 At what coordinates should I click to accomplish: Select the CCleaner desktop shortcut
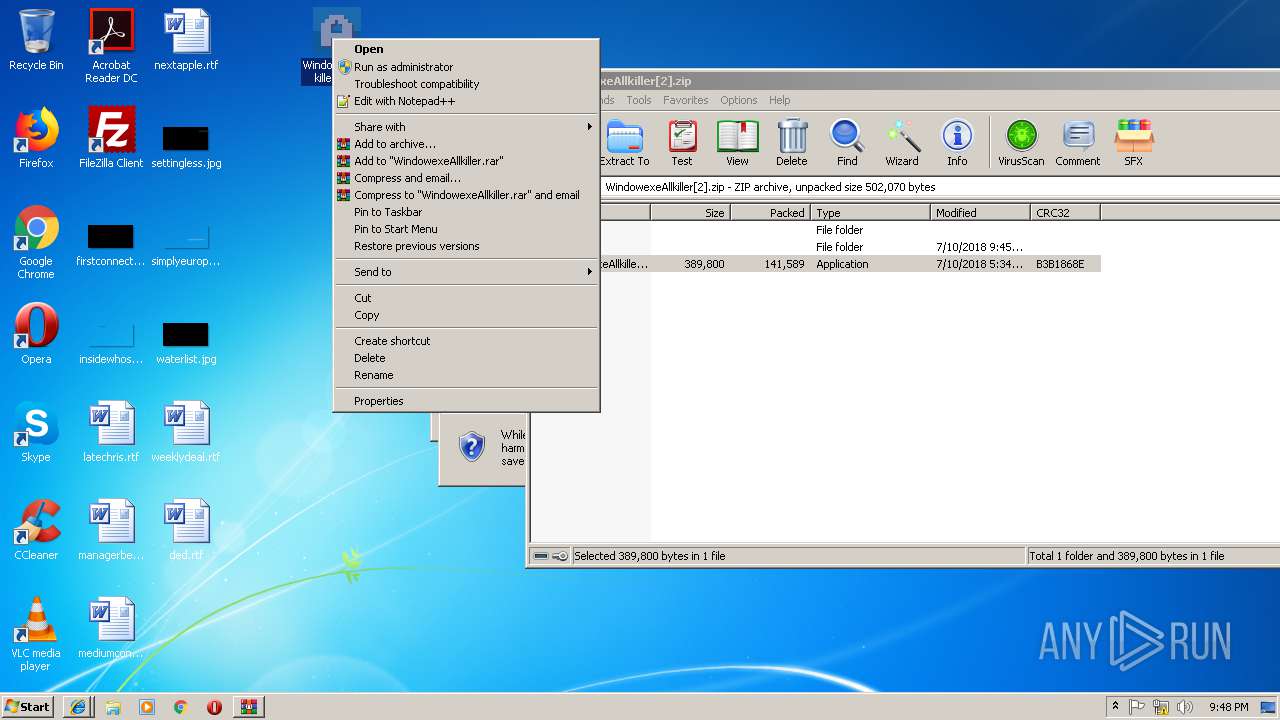coord(36,530)
